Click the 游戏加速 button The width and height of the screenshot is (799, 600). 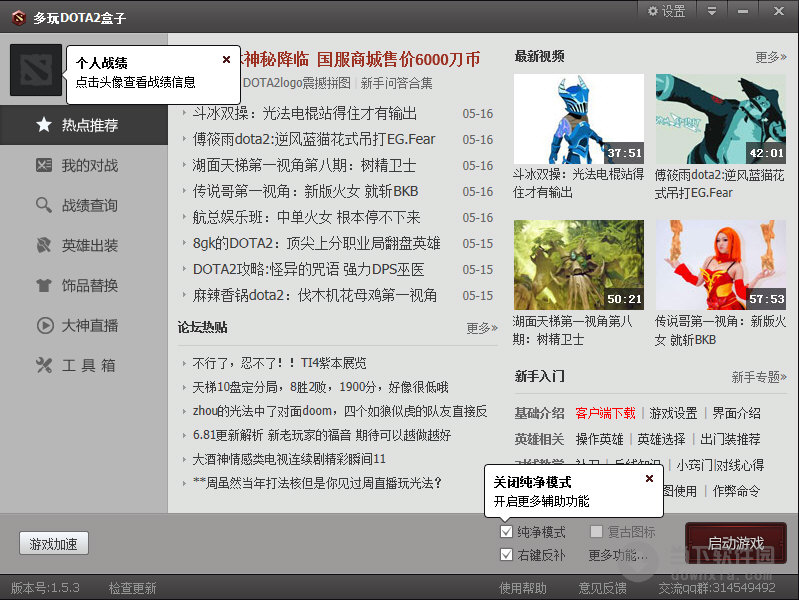pos(54,543)
